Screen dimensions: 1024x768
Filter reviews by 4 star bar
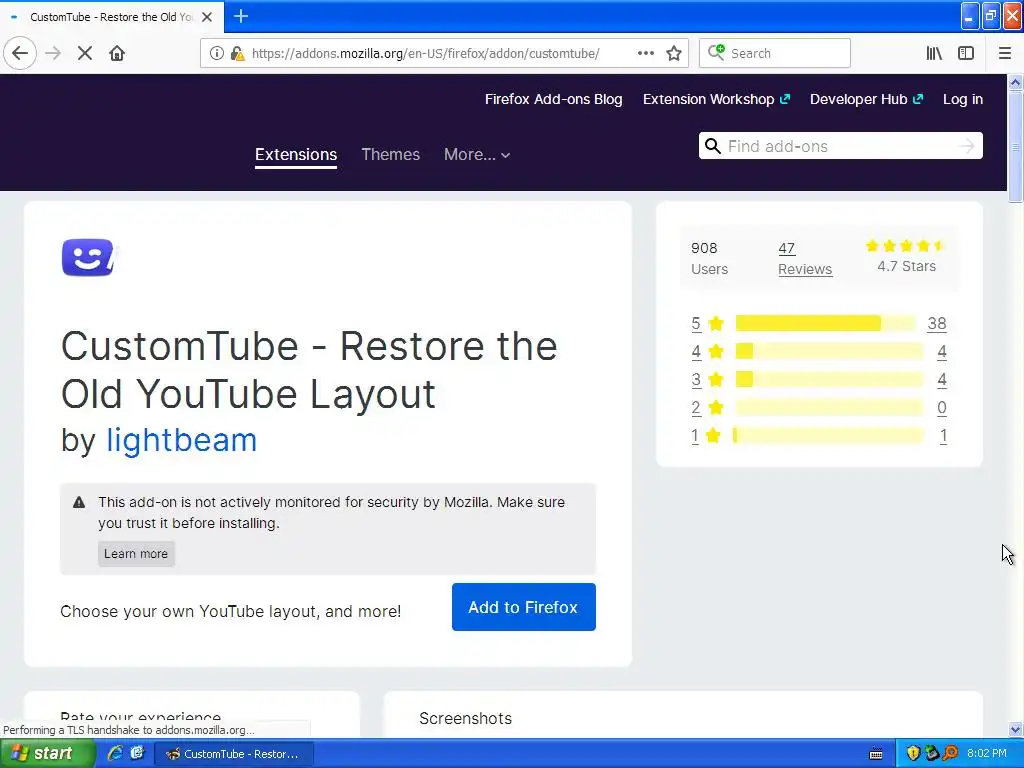point(829,351)
